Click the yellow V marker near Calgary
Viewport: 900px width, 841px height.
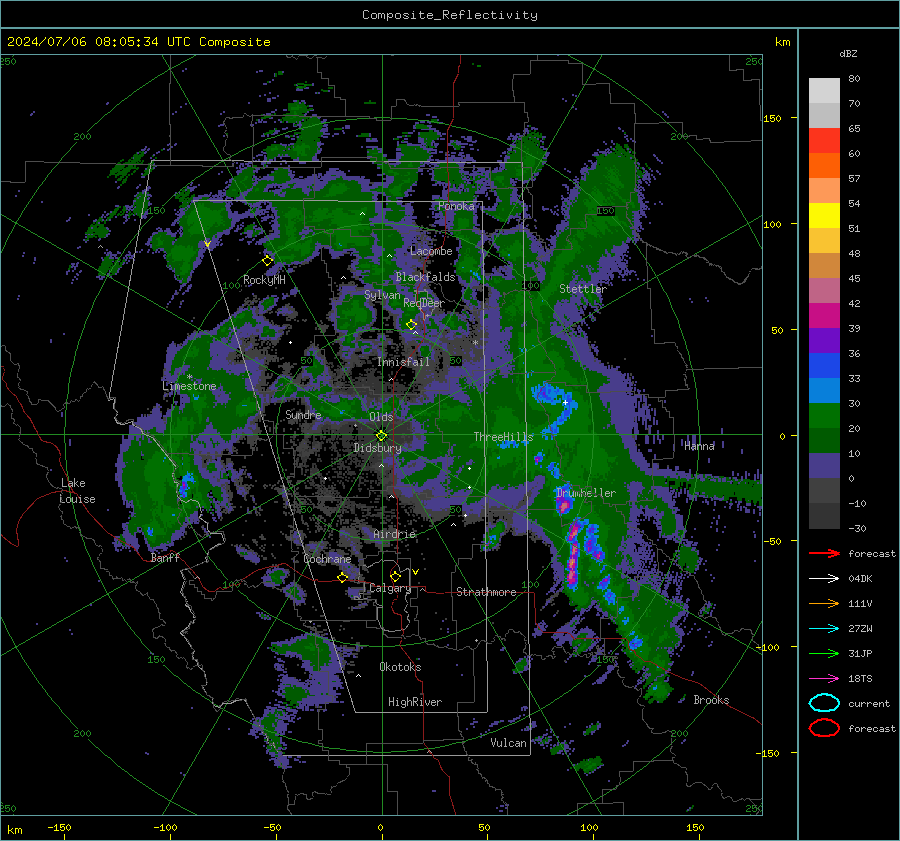[415, 572]
